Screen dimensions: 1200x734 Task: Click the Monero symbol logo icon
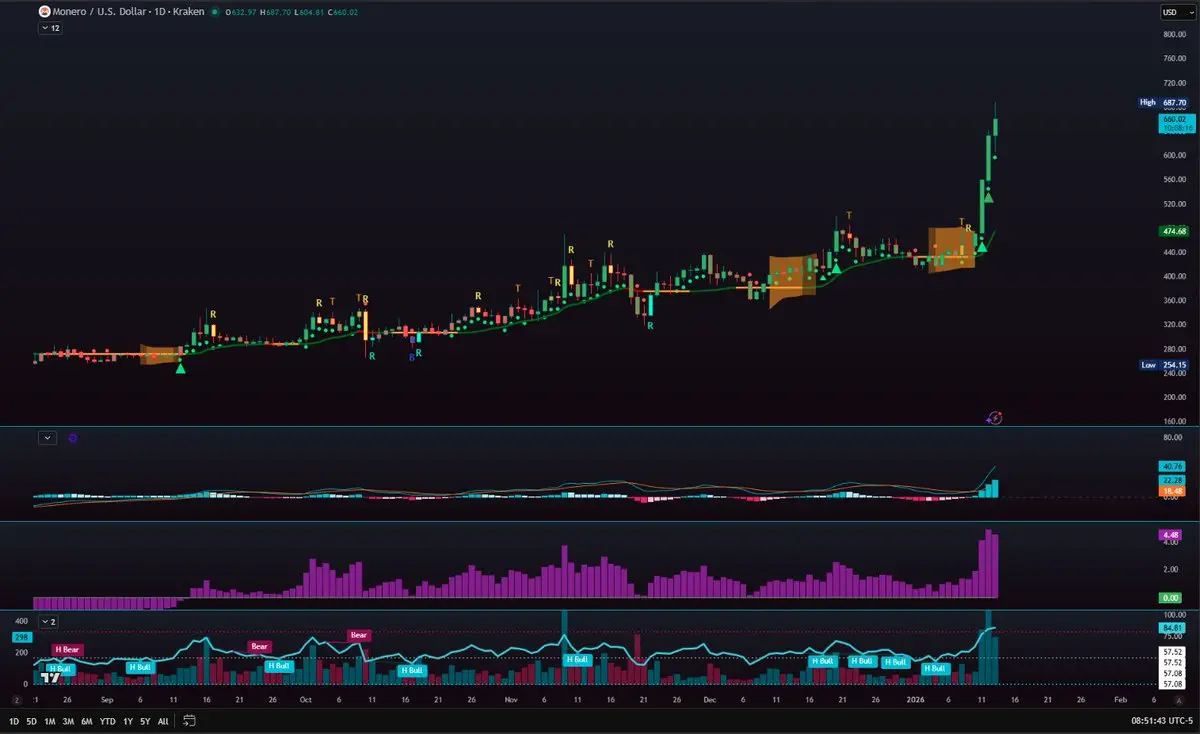[44, 12]
